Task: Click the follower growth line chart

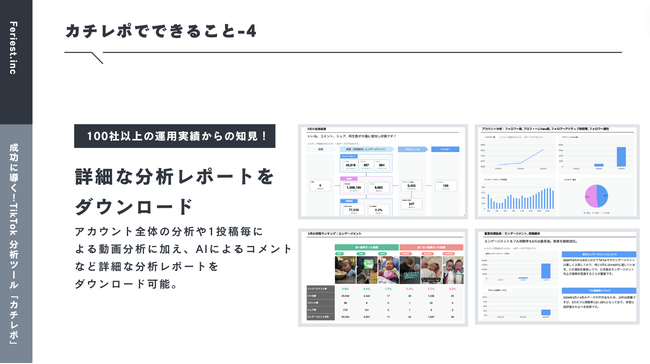Action: [x=517, y=156]
